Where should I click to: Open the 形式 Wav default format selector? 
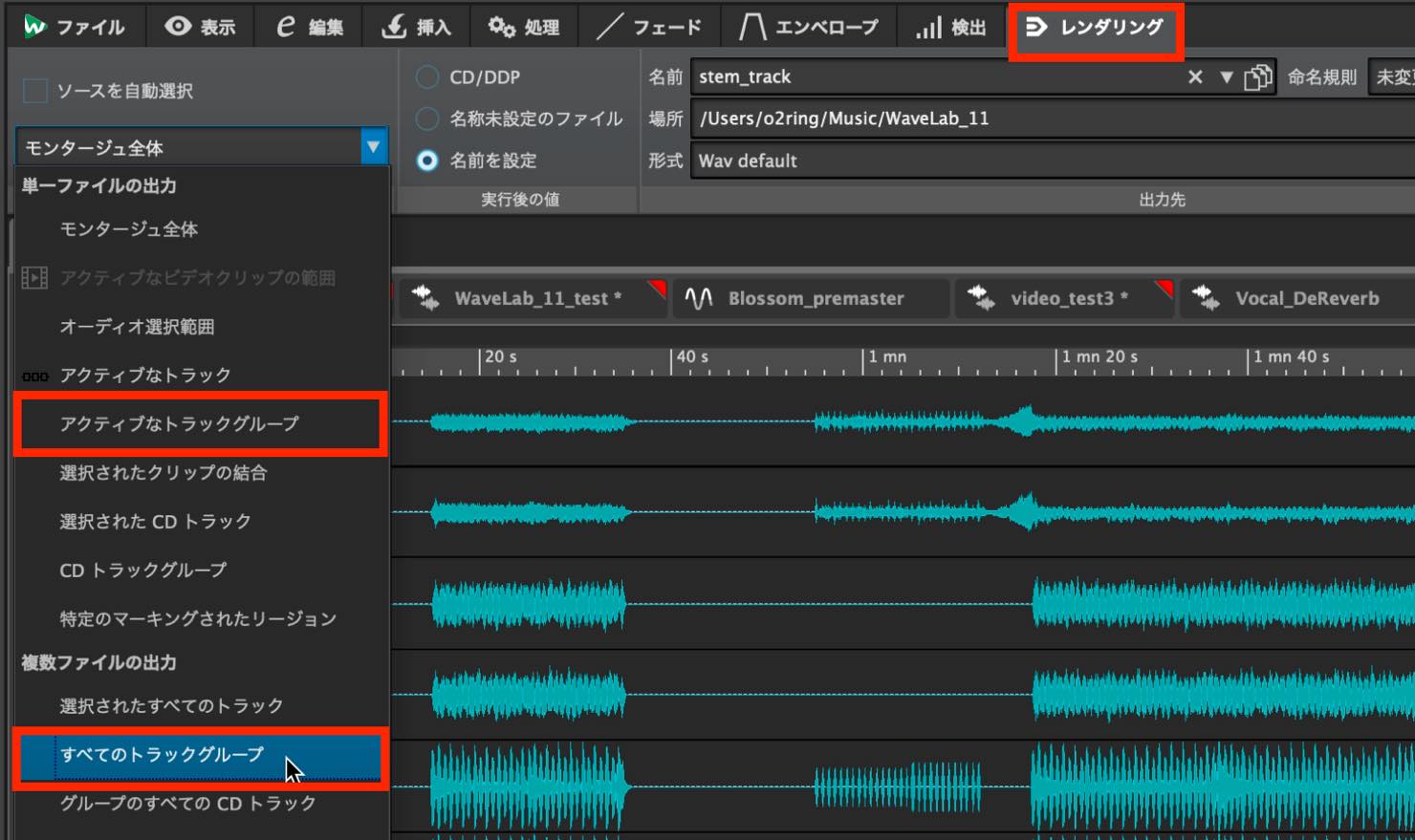click(1052, 161)
